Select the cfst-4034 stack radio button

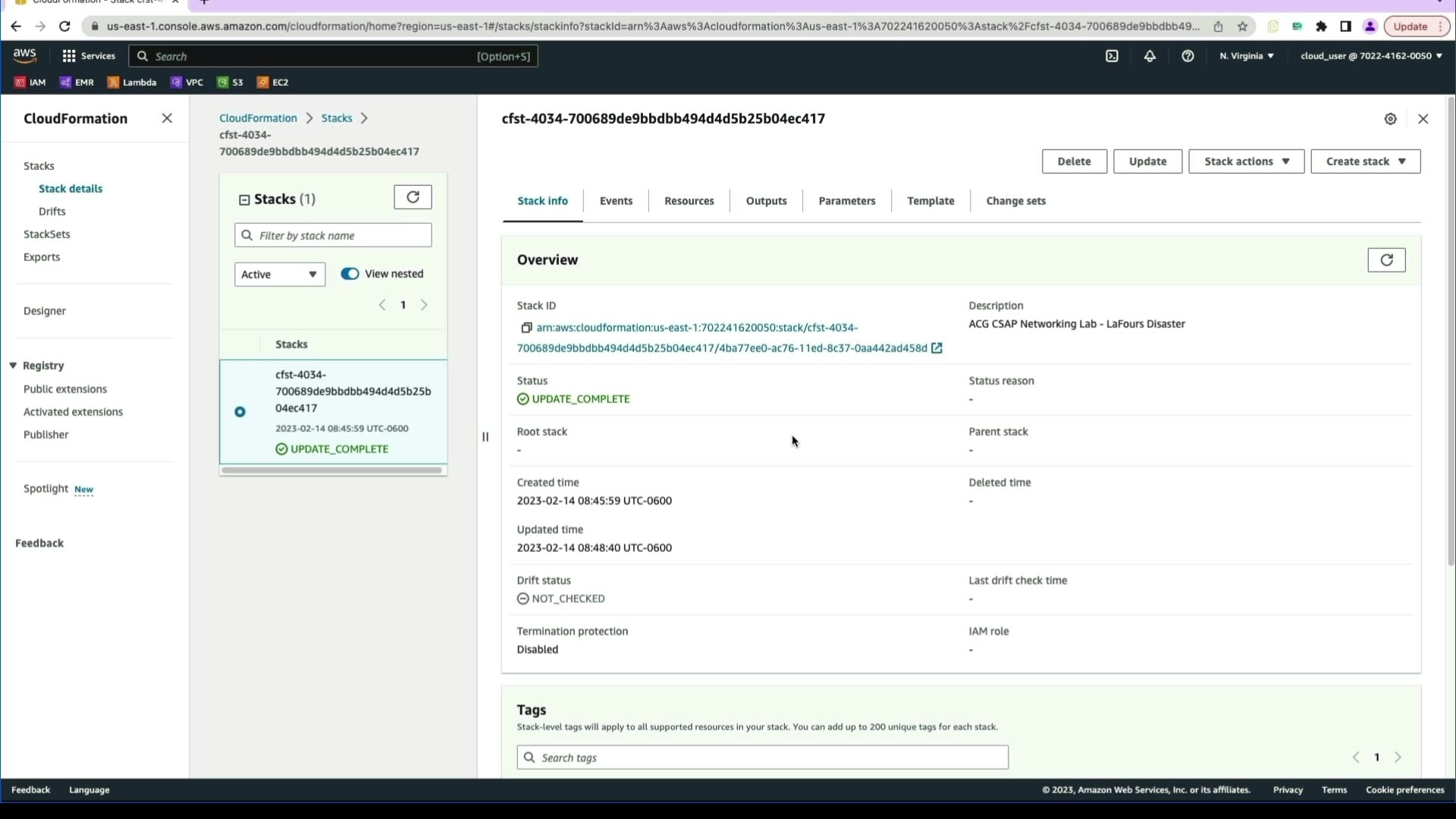point(240,412)
